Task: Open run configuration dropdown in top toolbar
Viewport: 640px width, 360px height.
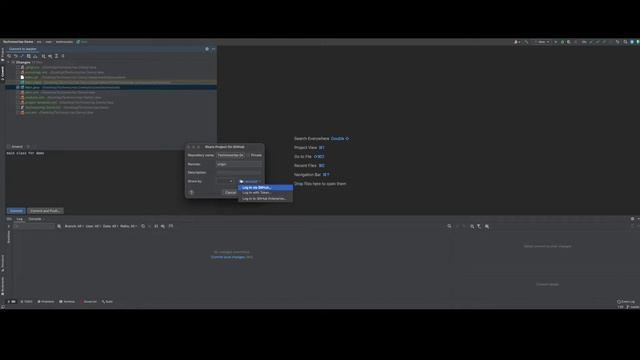Action: [x=543, y=42]
